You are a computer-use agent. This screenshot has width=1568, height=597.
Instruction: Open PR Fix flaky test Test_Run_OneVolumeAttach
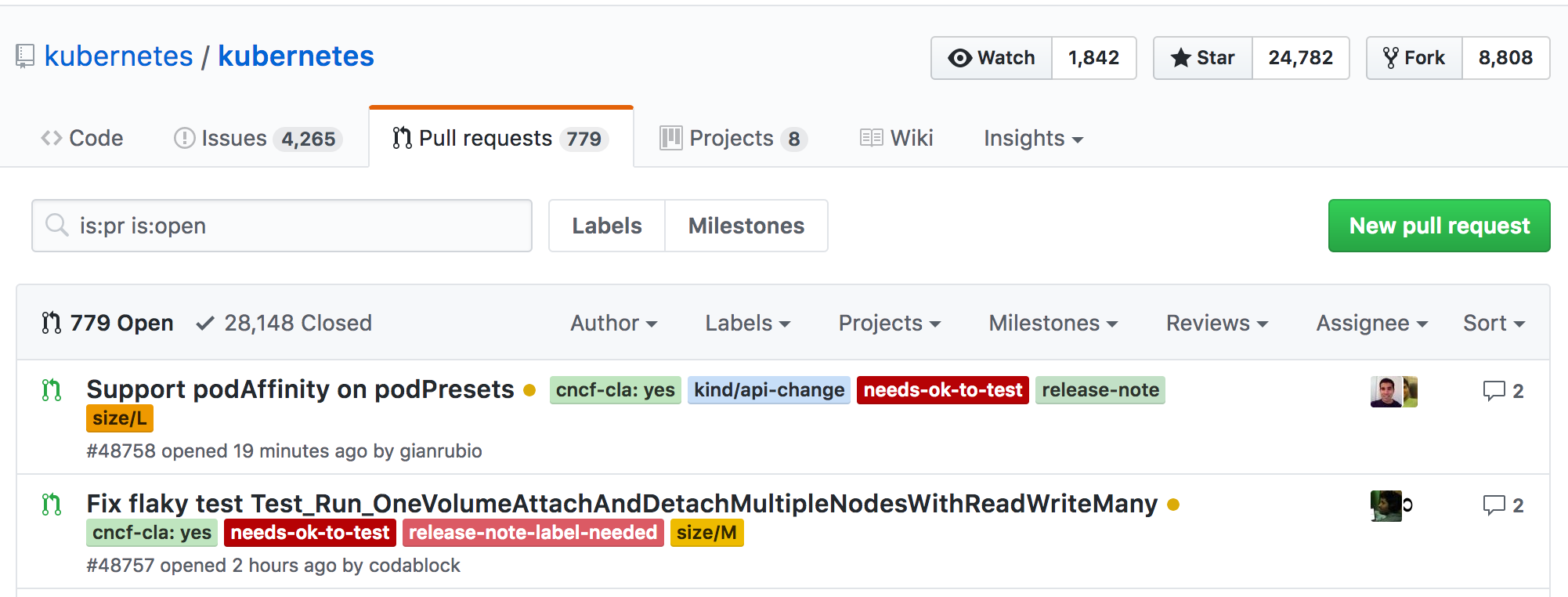pyautogui.click(x=622, y=504)
